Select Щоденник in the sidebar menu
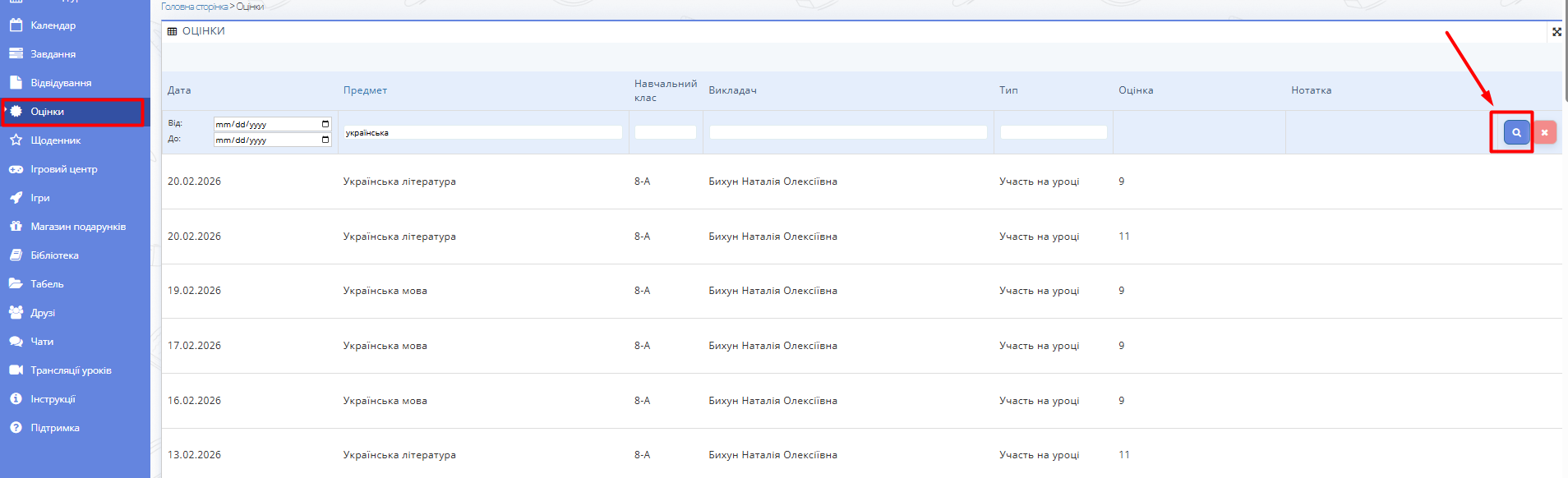The height and width of the screenshot is (478, 1568). [55, 140]
